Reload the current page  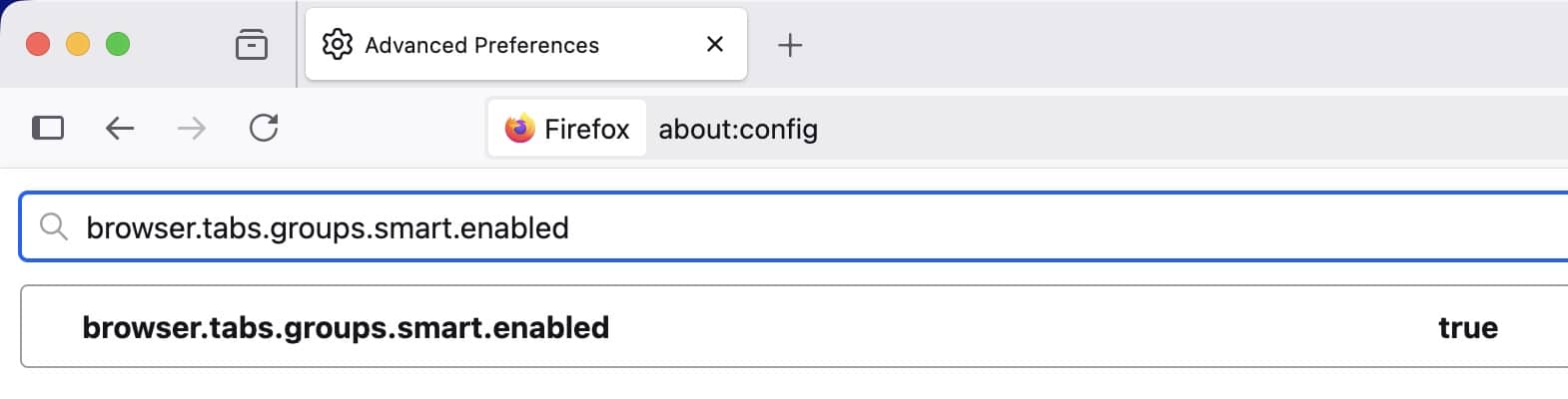(264, 128)
